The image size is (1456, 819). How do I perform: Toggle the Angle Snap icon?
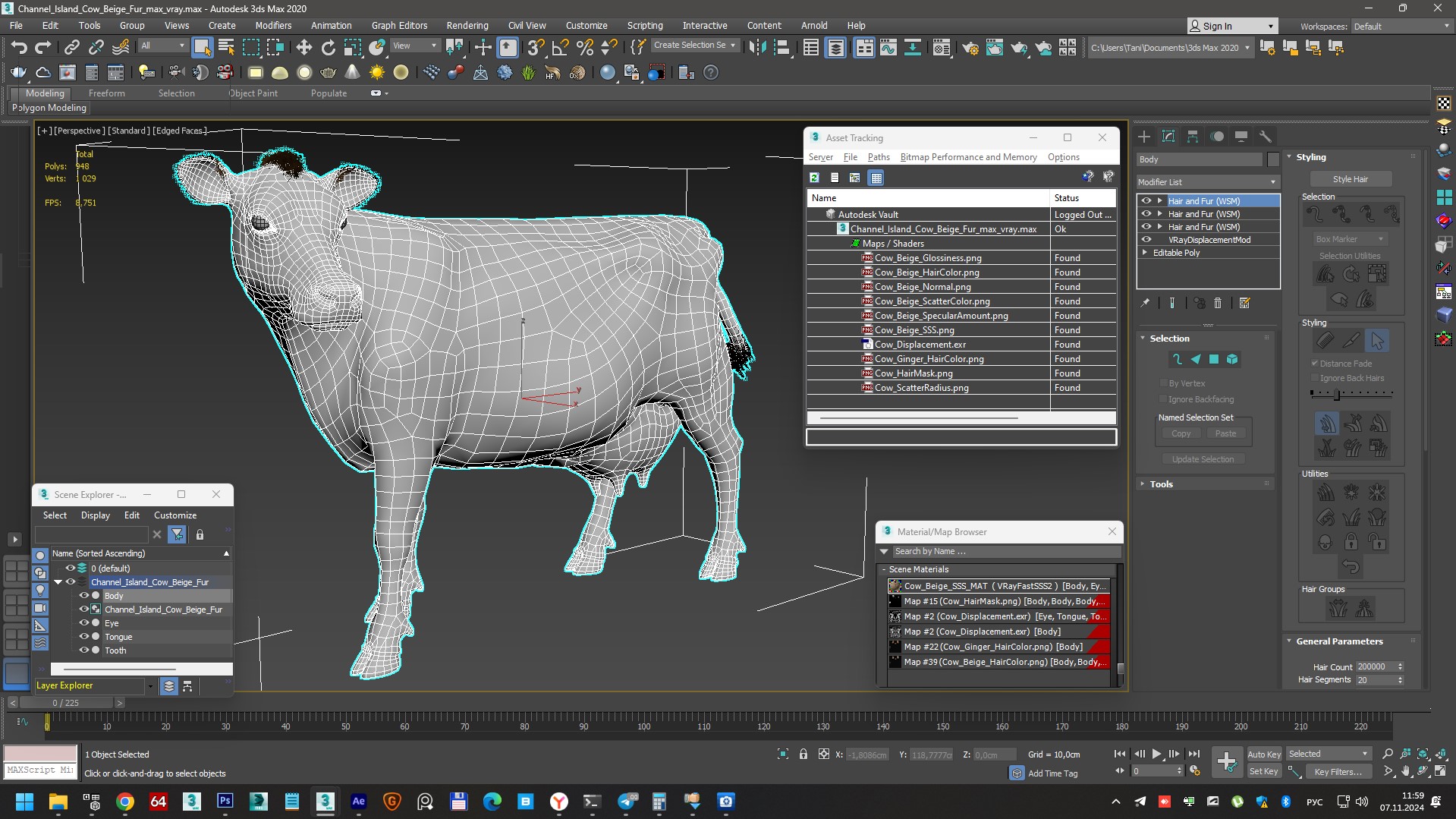point(560,48)
